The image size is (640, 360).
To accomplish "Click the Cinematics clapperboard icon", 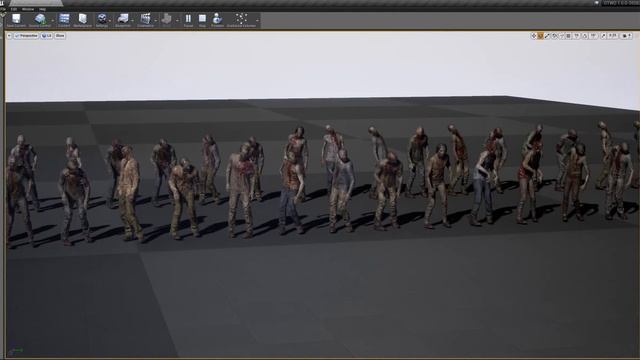I will tap(145, 20).
